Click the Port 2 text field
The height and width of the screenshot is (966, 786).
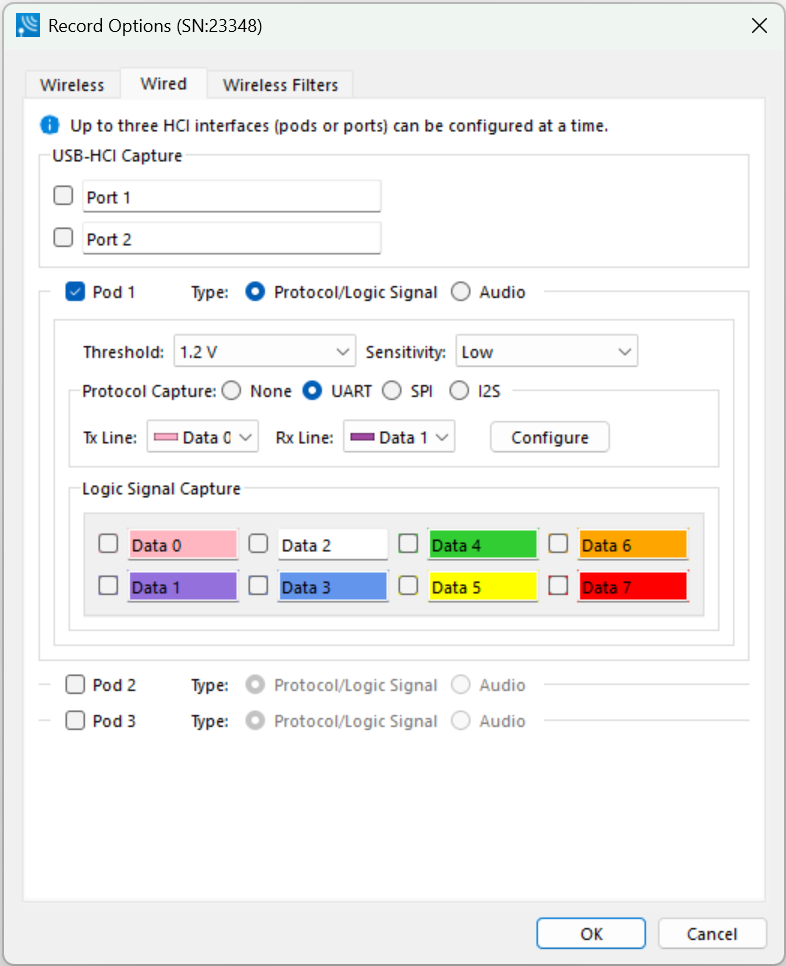click(232, 238)
